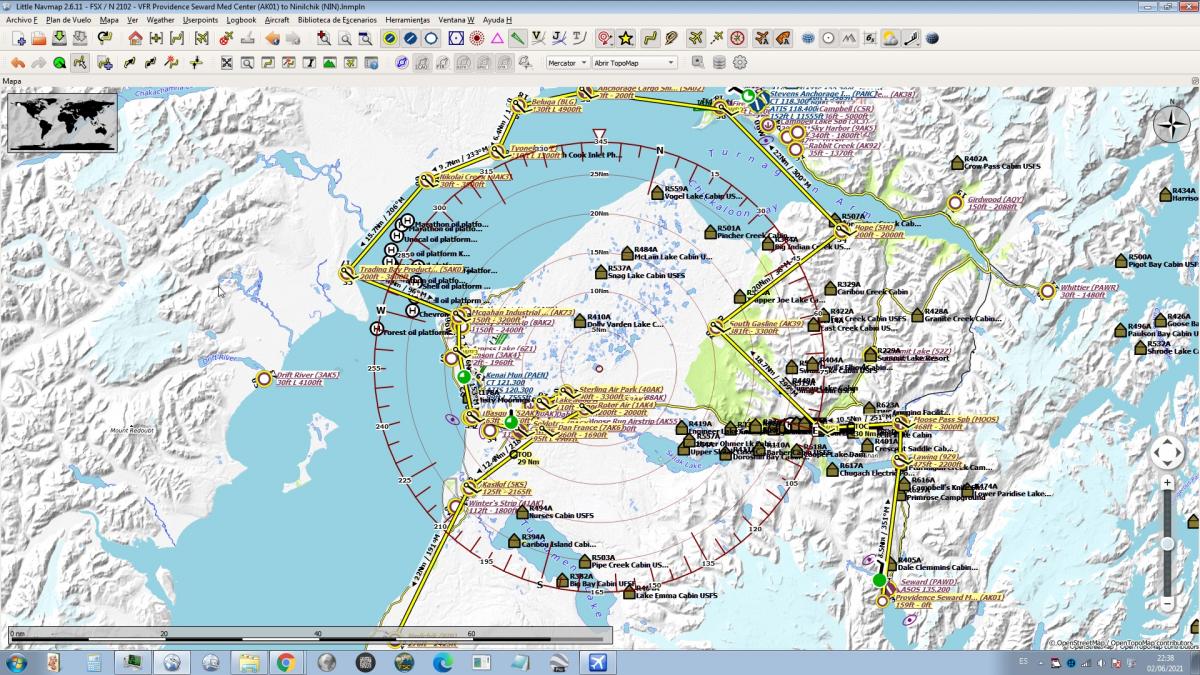Viewport: 1200px width, 675px height.
Task: Open the Archivo menu
Action: tap(20, 19)
